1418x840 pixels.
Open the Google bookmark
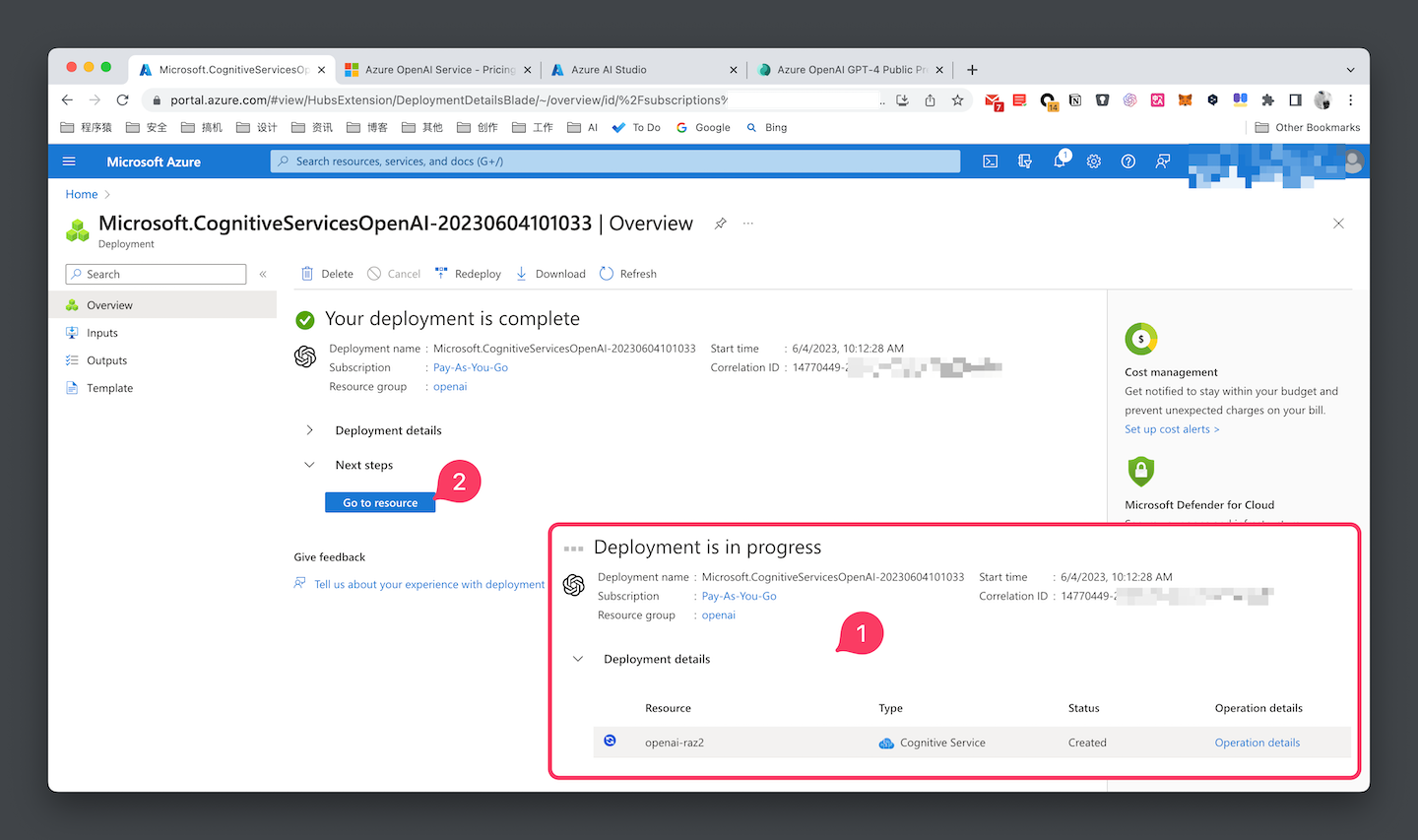(x=703, y=127)
